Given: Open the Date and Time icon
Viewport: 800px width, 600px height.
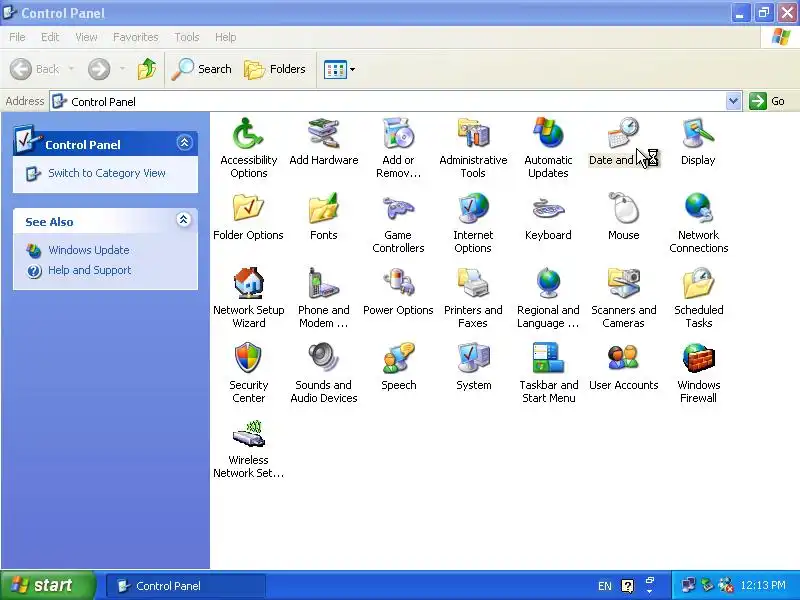Looking at the screenshot, I should pyautogui.click(x=623, y=142).
